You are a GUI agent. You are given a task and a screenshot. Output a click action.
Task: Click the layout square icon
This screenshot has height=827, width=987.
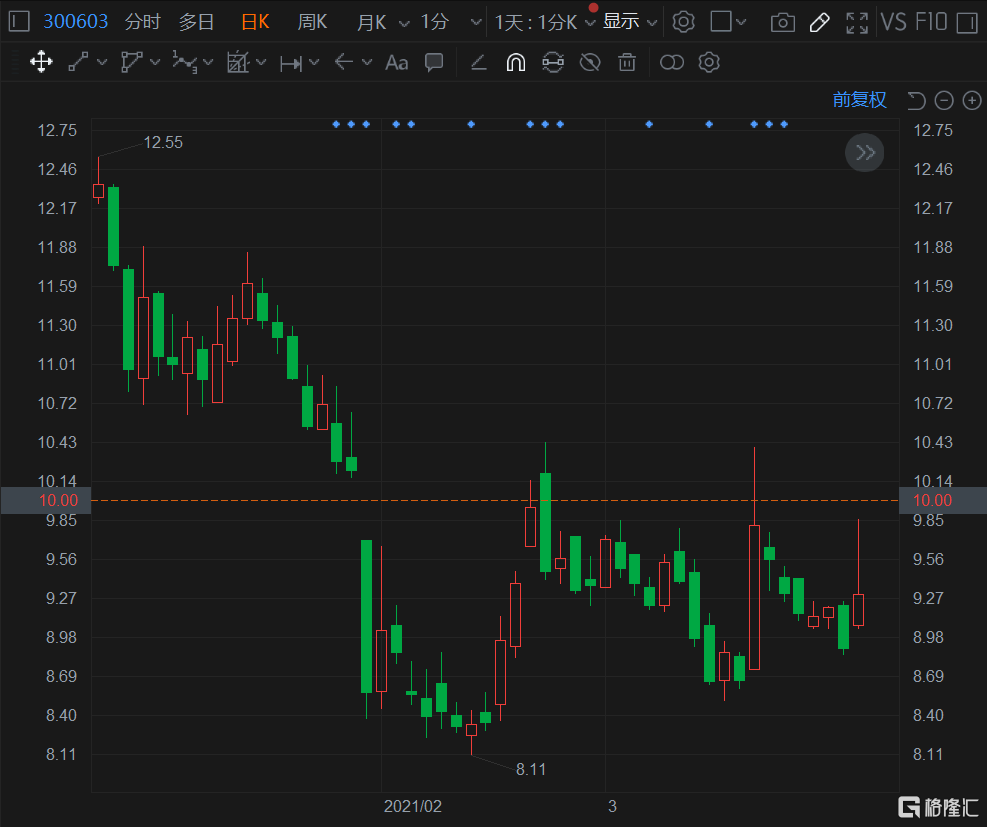coord(721,21)
